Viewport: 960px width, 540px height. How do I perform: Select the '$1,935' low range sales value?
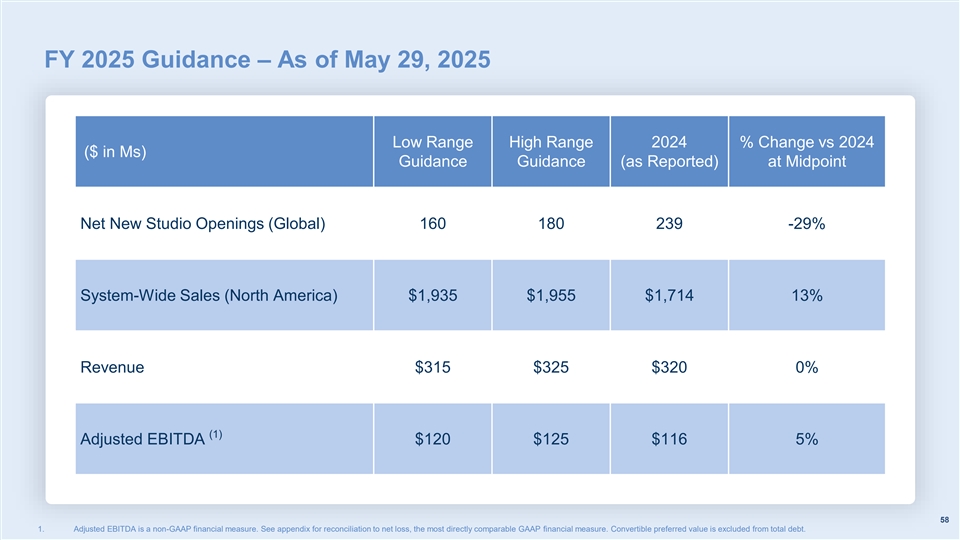432,296
